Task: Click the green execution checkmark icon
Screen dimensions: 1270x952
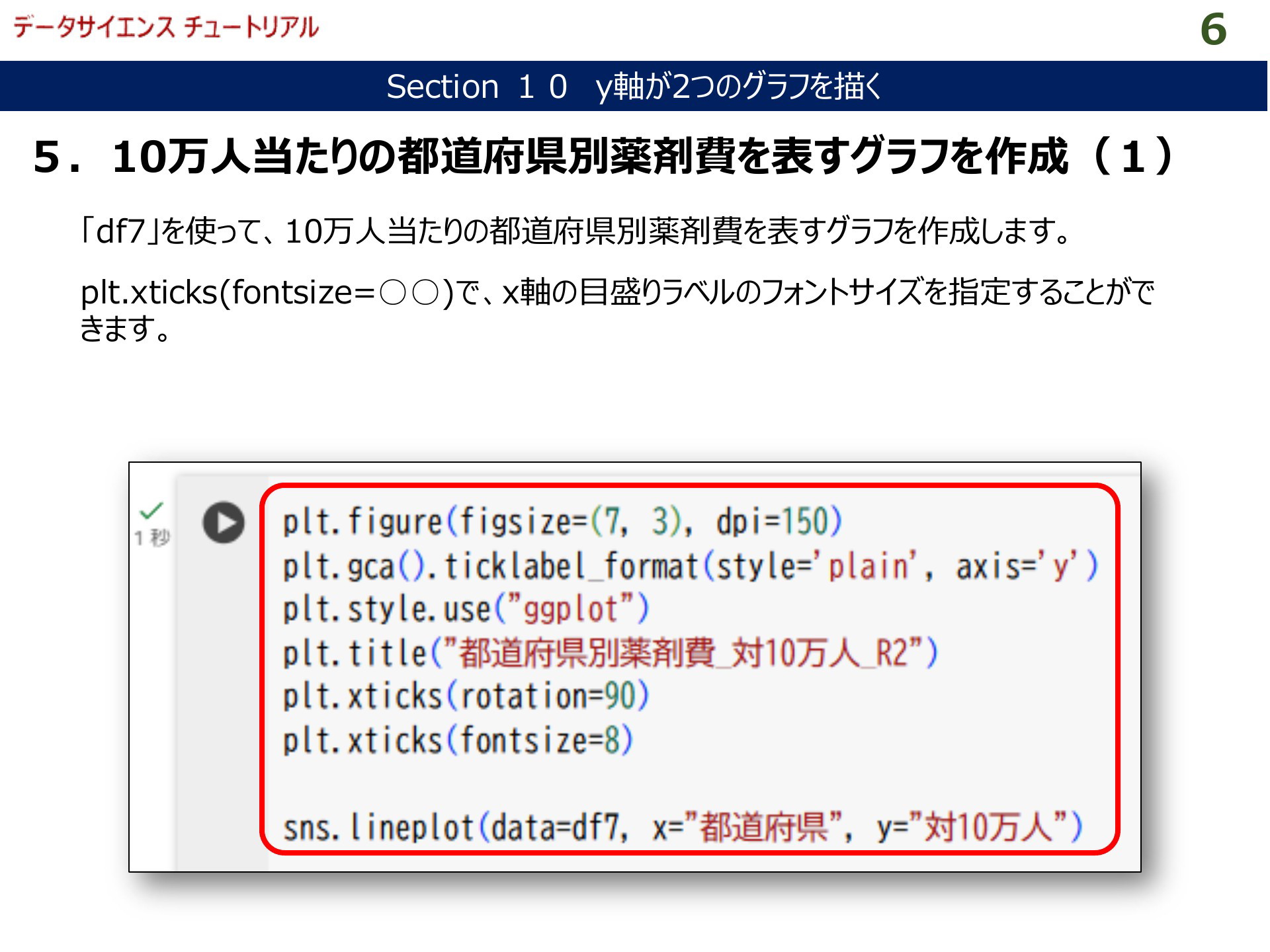Action: tap(151, 510)
